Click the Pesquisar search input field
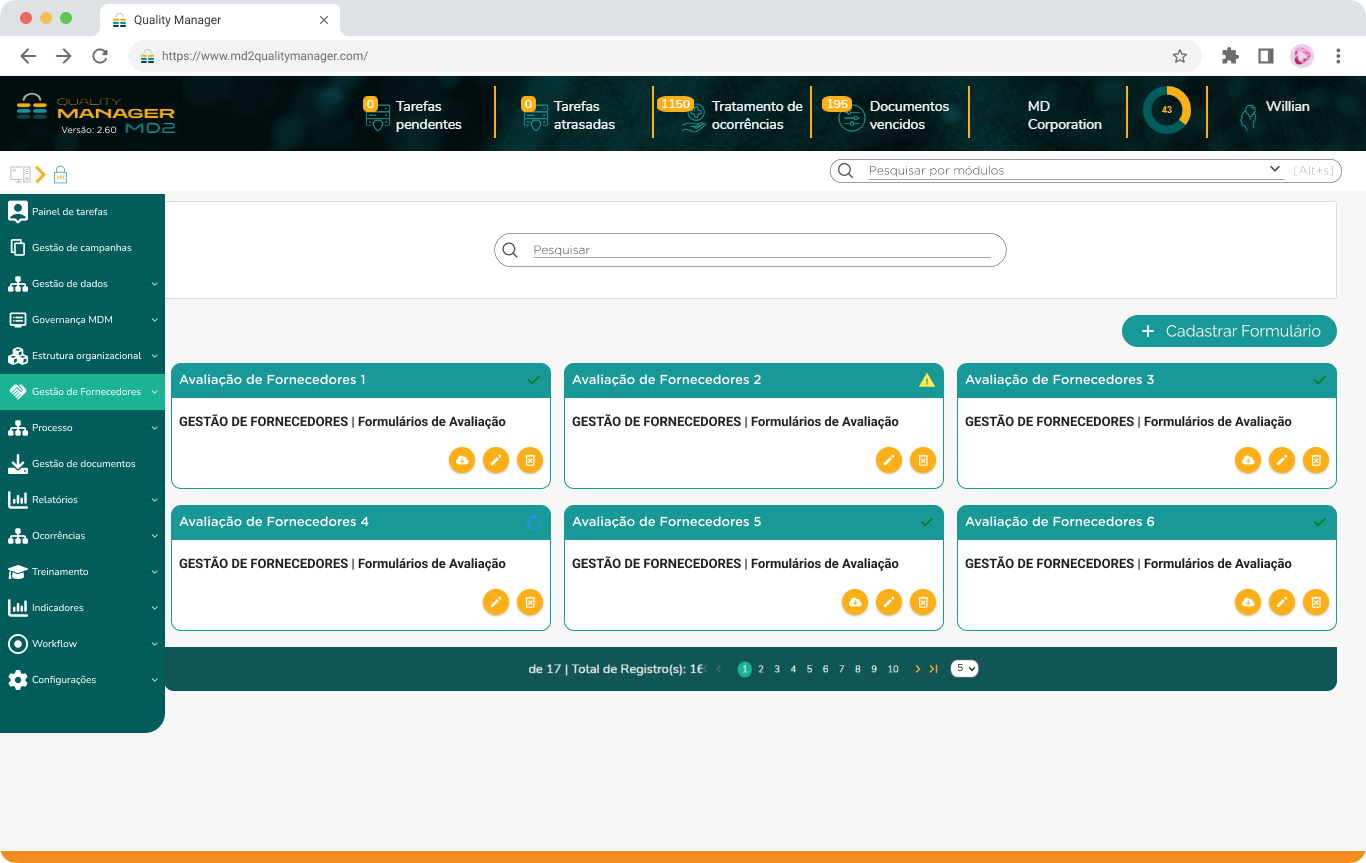 point(760,250)
